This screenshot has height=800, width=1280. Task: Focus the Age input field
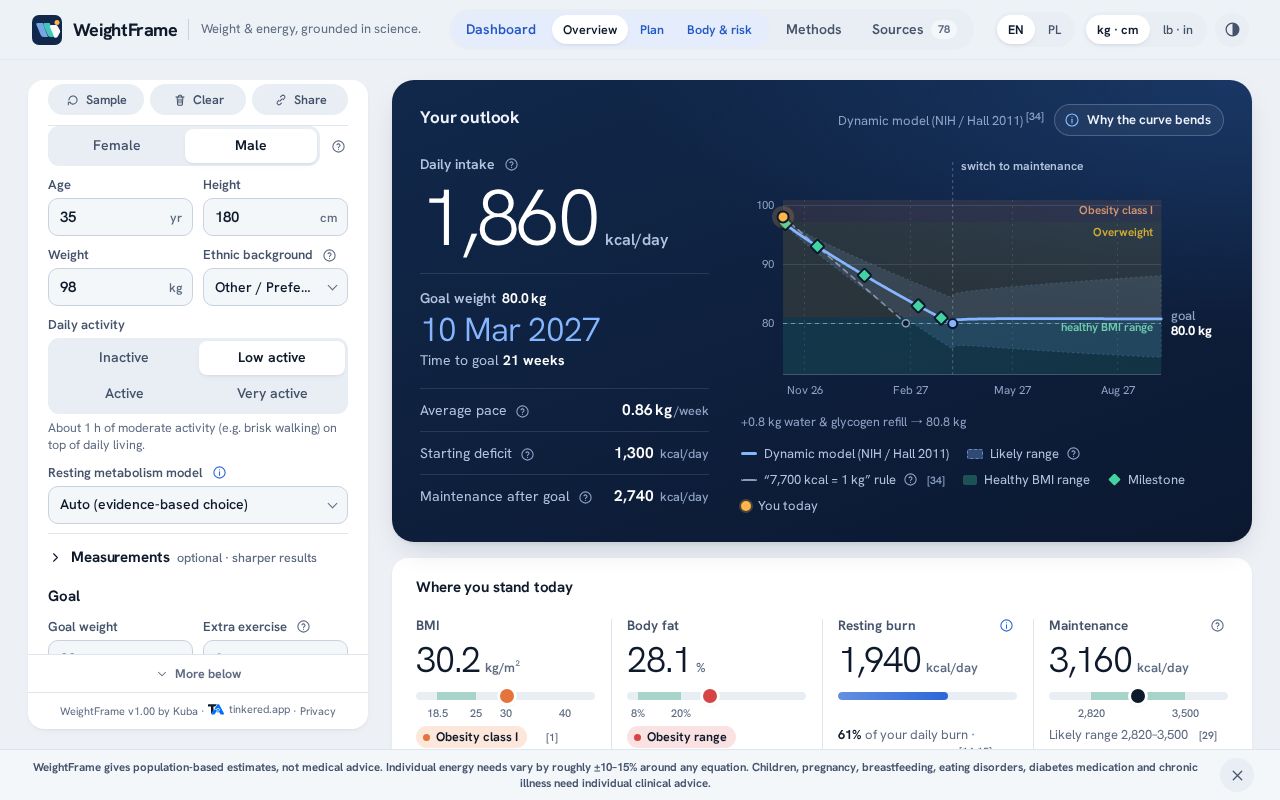pyautogui.click(x=120, y=217)
